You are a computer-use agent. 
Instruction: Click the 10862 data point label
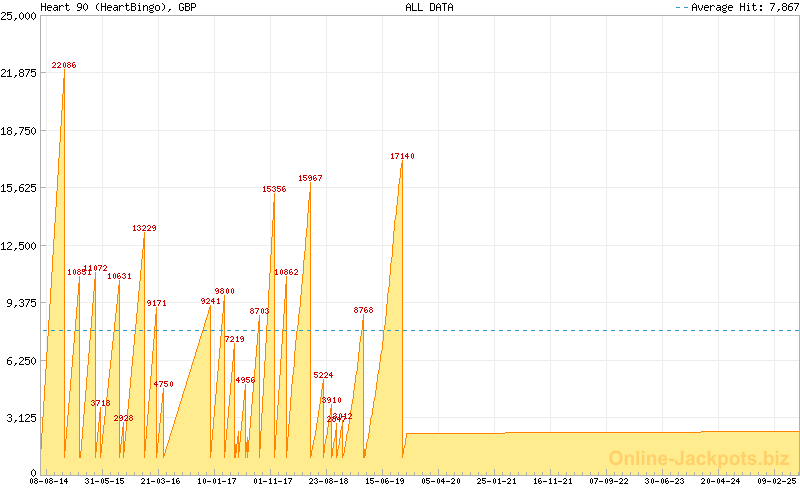click(x=286, y=272)
